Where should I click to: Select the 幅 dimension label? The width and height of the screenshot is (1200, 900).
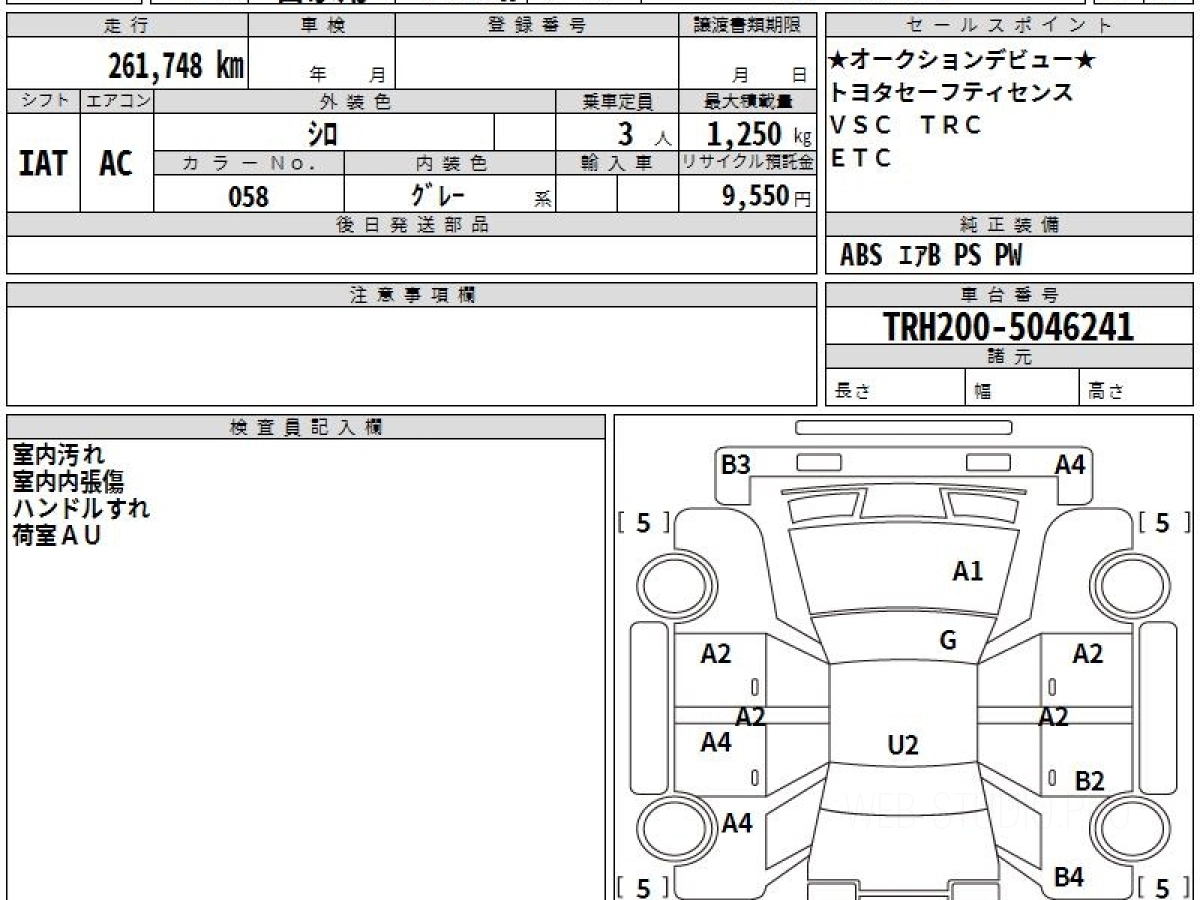983,392
